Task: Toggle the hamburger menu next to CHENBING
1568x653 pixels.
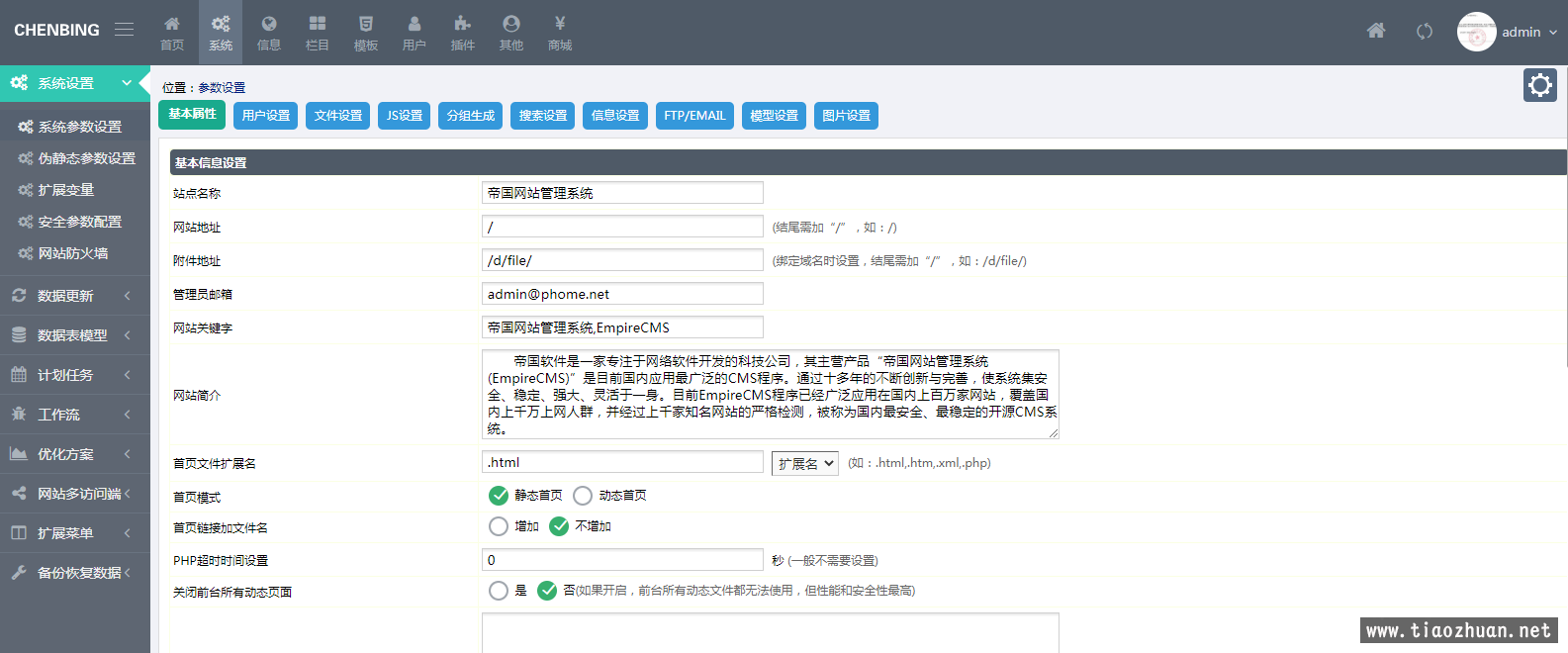Action: [x=124, y=30]
